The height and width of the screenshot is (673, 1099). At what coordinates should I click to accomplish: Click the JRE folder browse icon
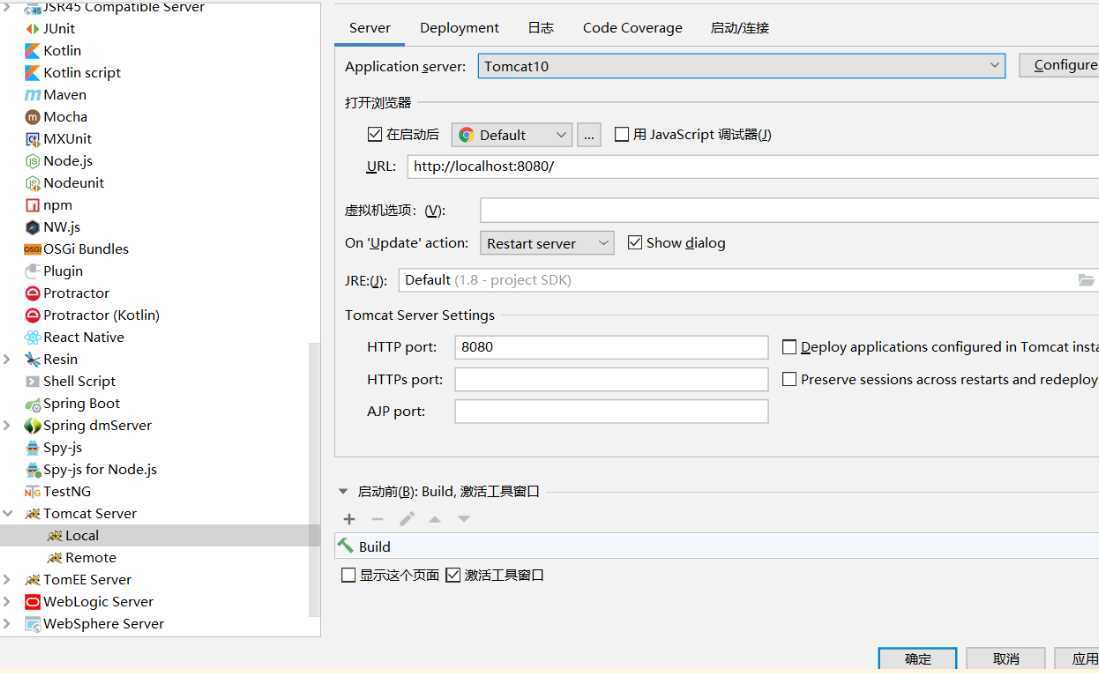(x=1086, y=280)
